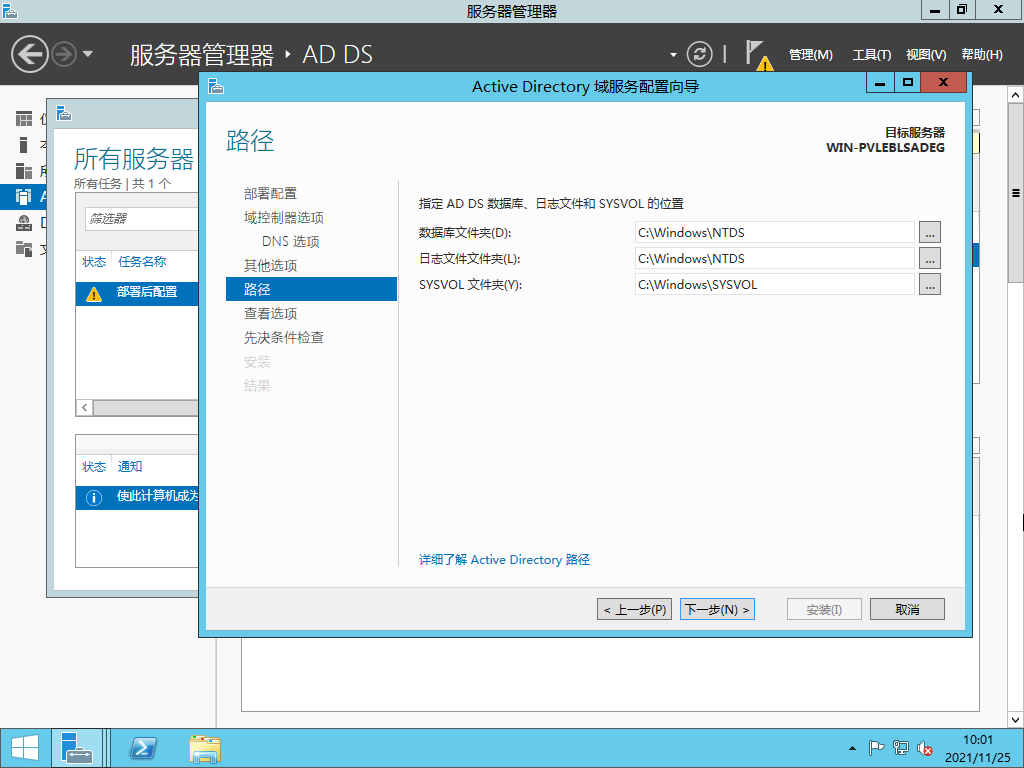
Task: Go back with the Server Manager back arrow
Action: [x=30, y=54]
